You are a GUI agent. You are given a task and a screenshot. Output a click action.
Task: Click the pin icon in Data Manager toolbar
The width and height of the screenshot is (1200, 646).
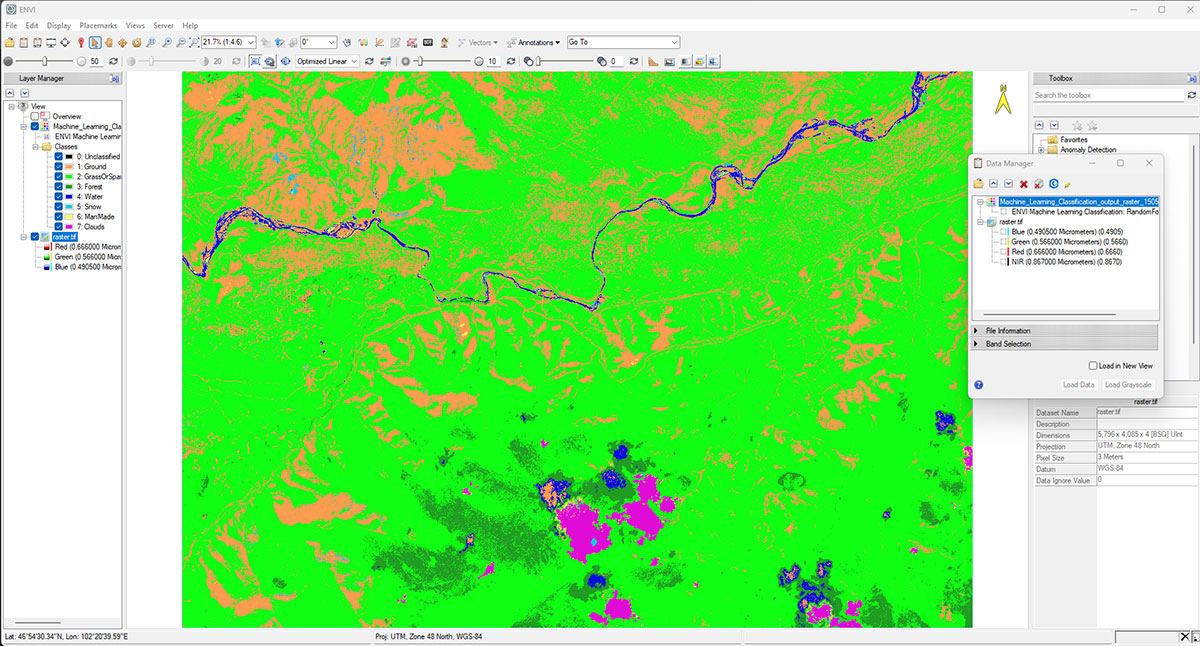[1068, 184]
